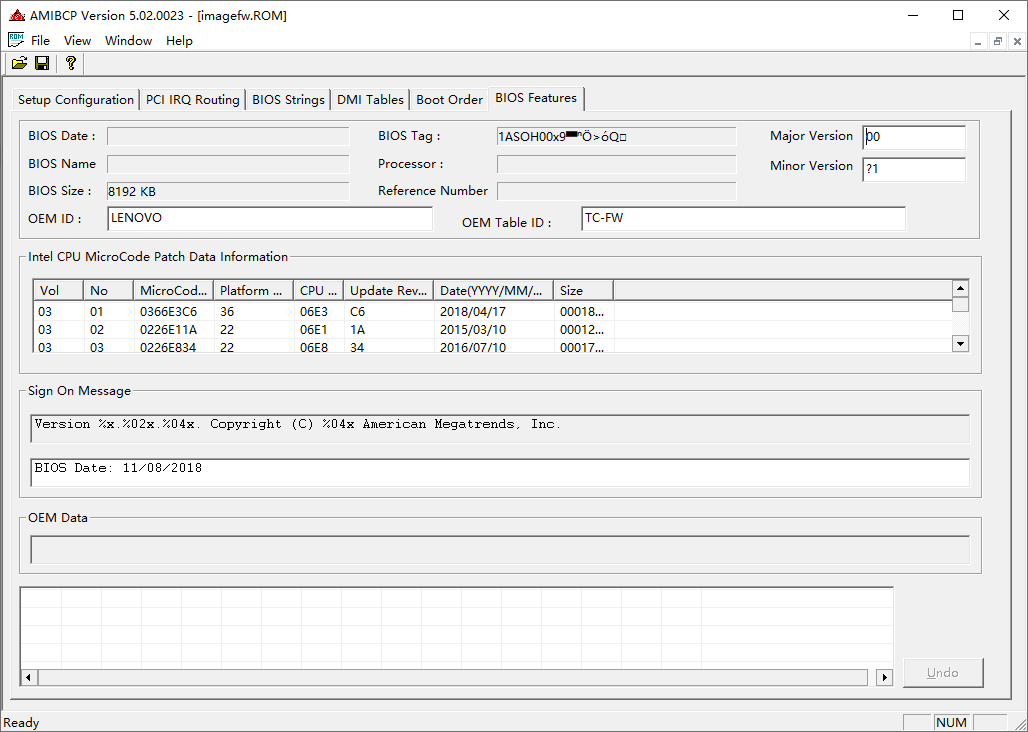
Task: Click the Major Version input field
Action: (914, 138)
